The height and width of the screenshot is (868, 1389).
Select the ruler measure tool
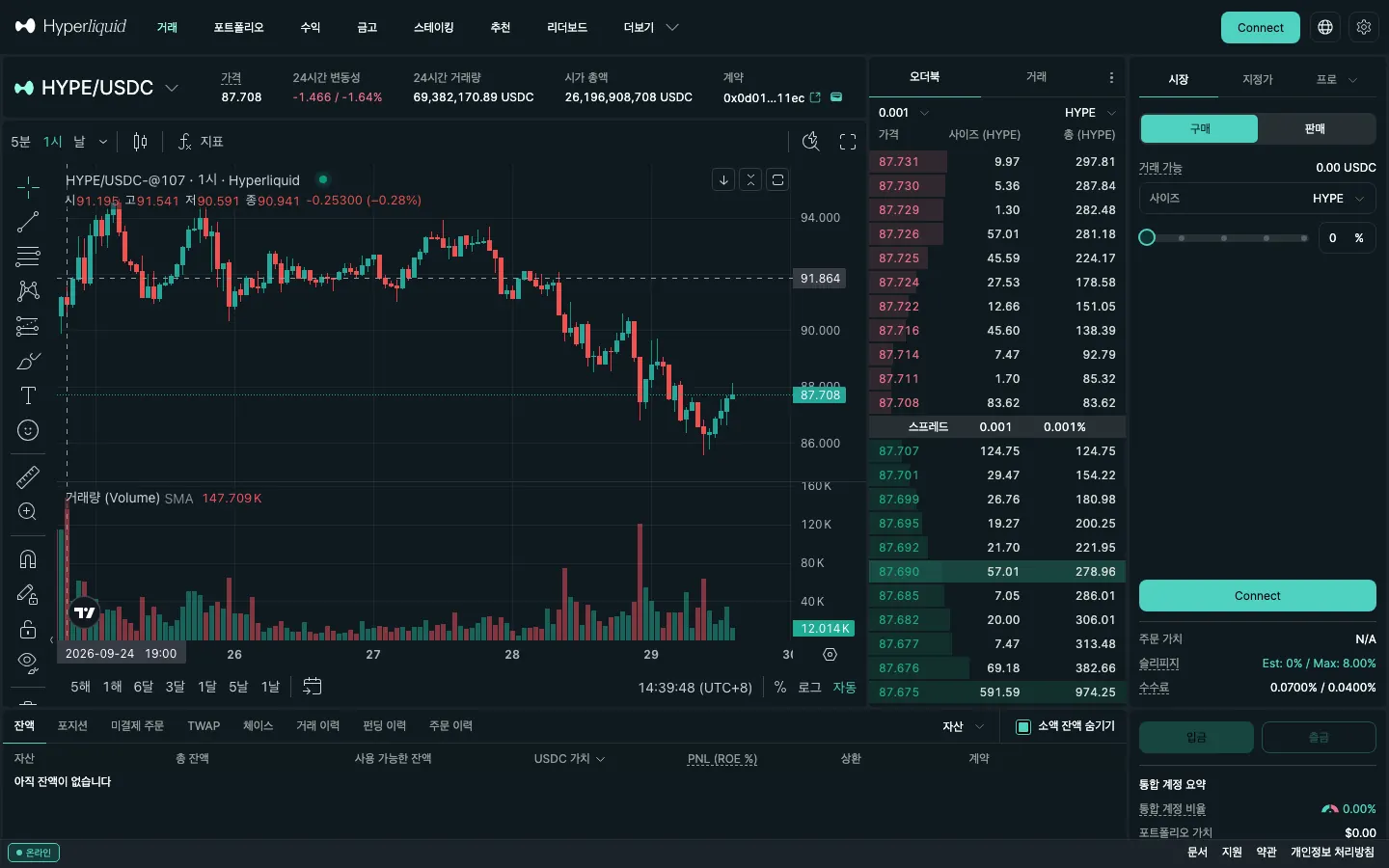[x=28, y=476]
